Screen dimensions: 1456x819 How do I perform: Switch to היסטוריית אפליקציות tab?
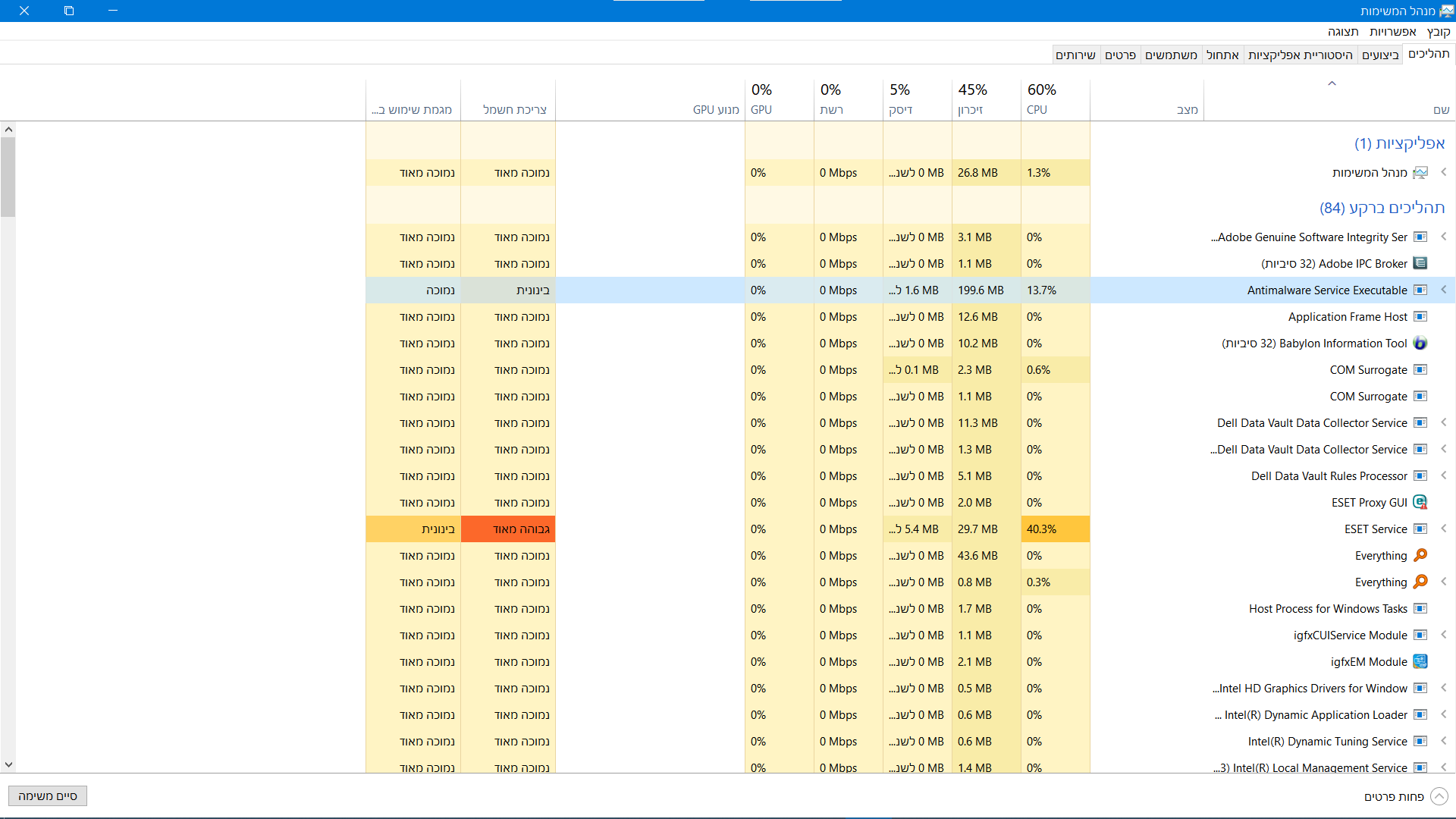(x=1301, y=55)
